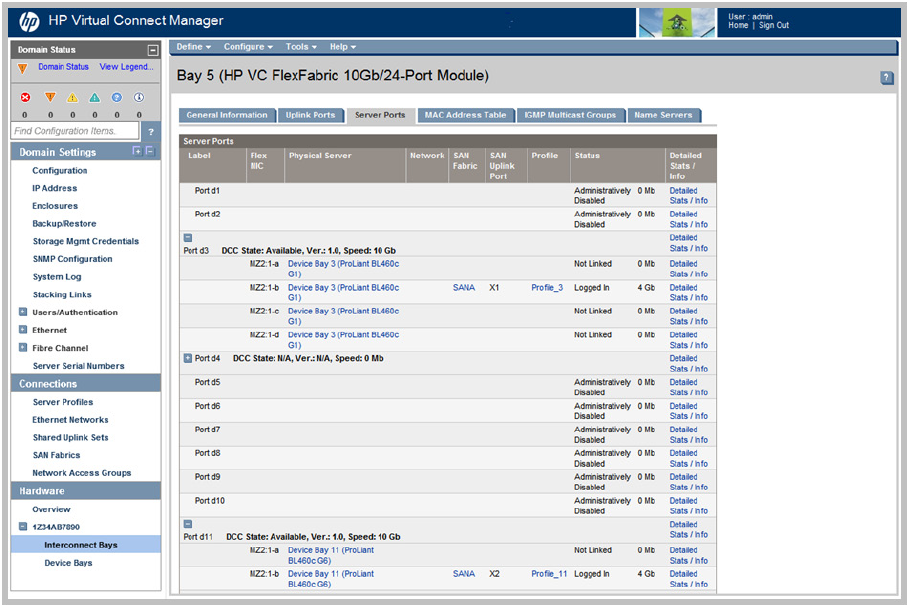The image size is (909, 606).
Task: Click the HP logo icon
Action: pos(29,21)
